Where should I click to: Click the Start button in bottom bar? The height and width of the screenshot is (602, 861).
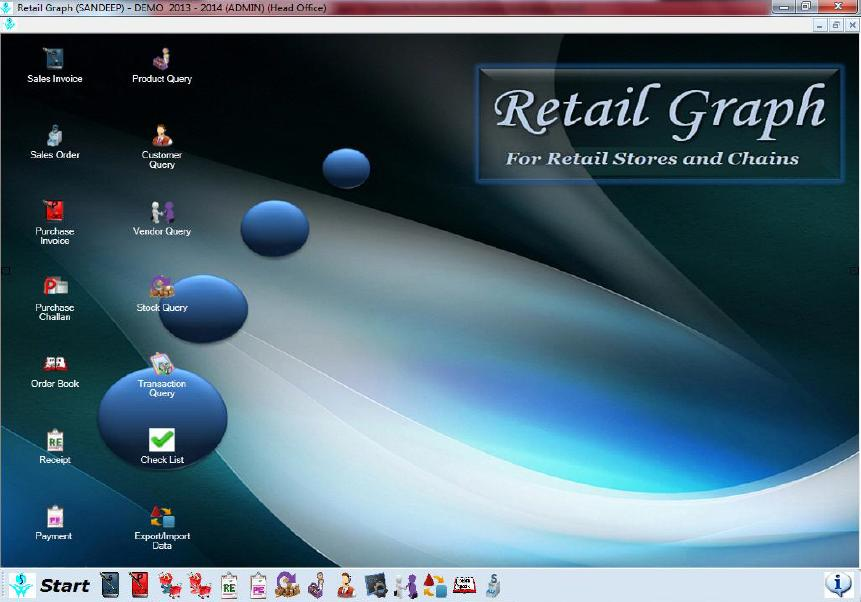(x=65, y=586)
